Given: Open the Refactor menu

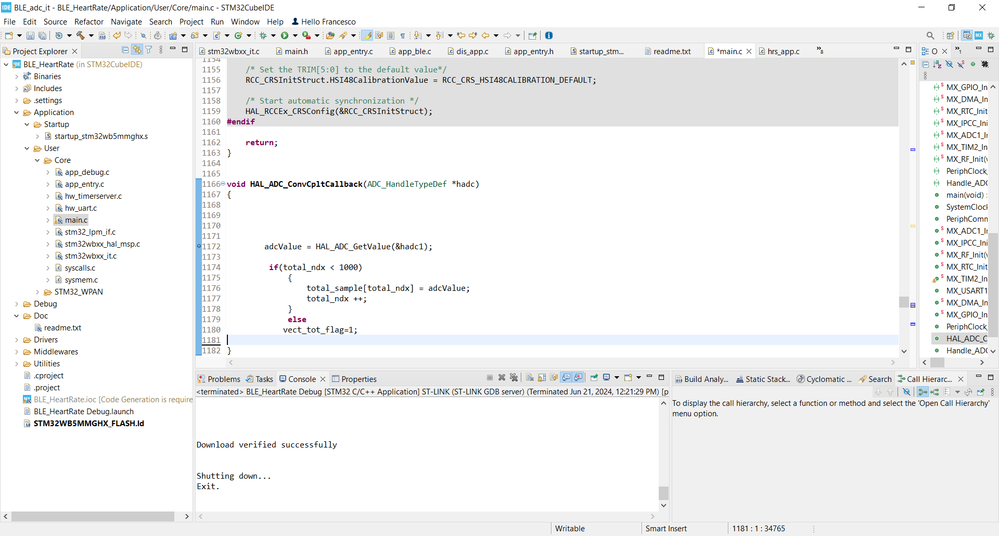Looking at the screenshot, I should coord(89,21).
